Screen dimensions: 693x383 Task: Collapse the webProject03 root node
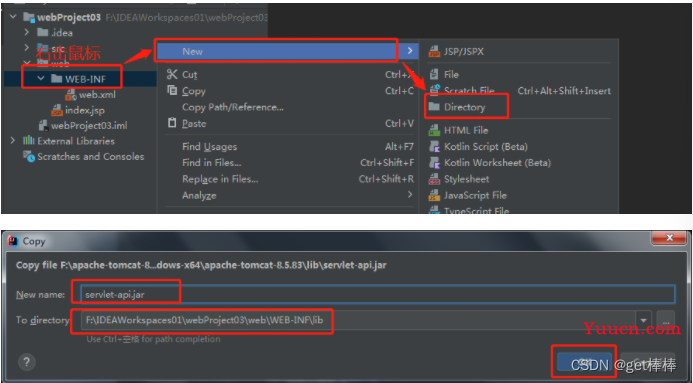(x=13, y=17)
